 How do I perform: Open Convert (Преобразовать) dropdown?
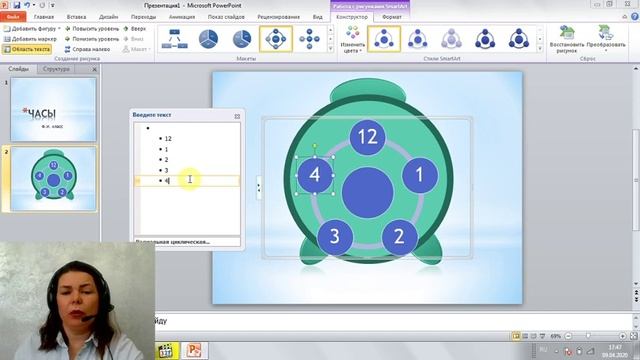[606, 39]
